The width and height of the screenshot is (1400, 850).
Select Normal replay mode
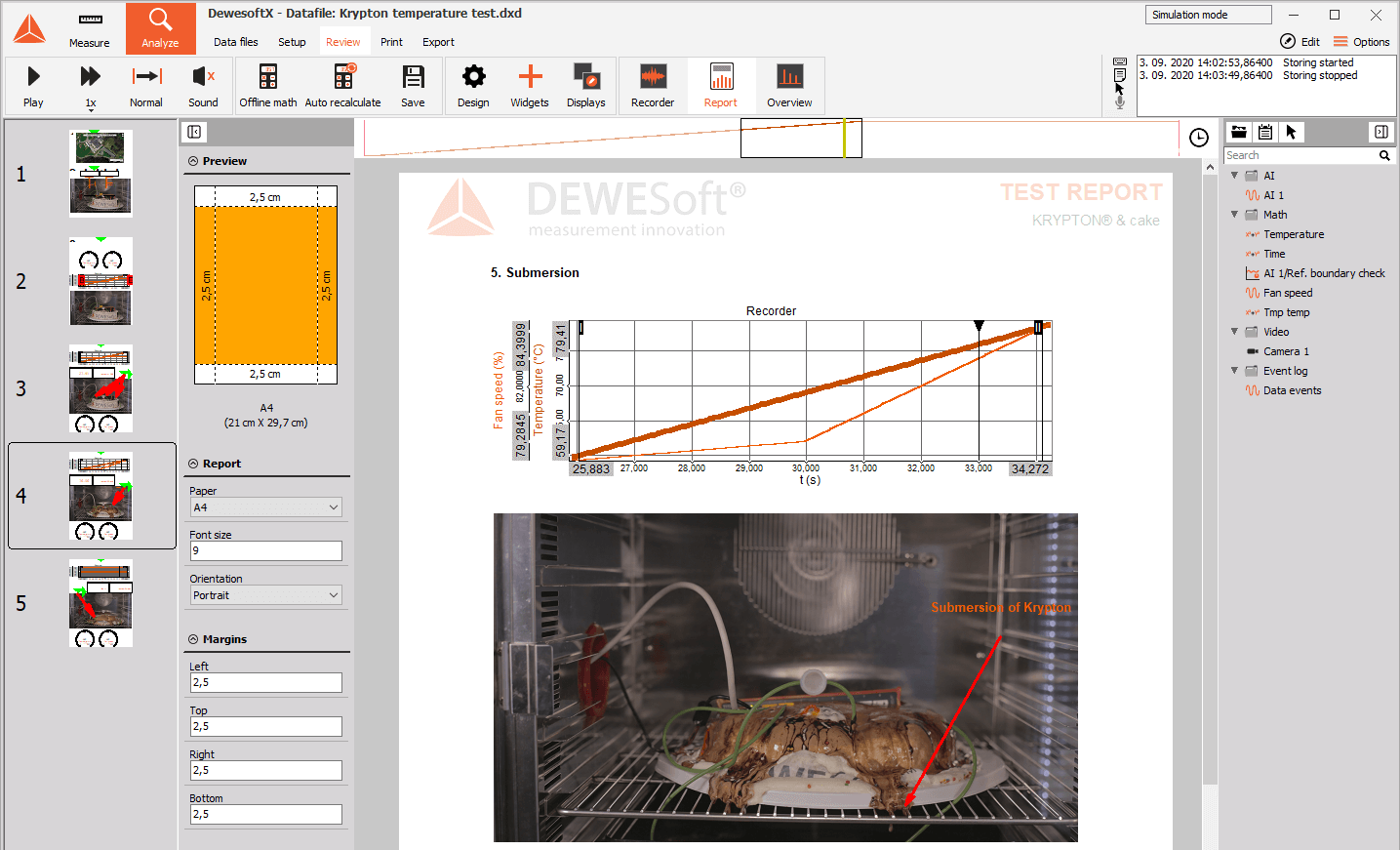146,86
